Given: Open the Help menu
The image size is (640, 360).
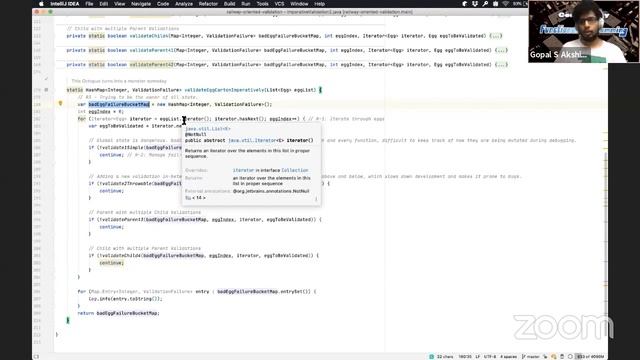Looking at the screenshot, I should coord(320,4).
